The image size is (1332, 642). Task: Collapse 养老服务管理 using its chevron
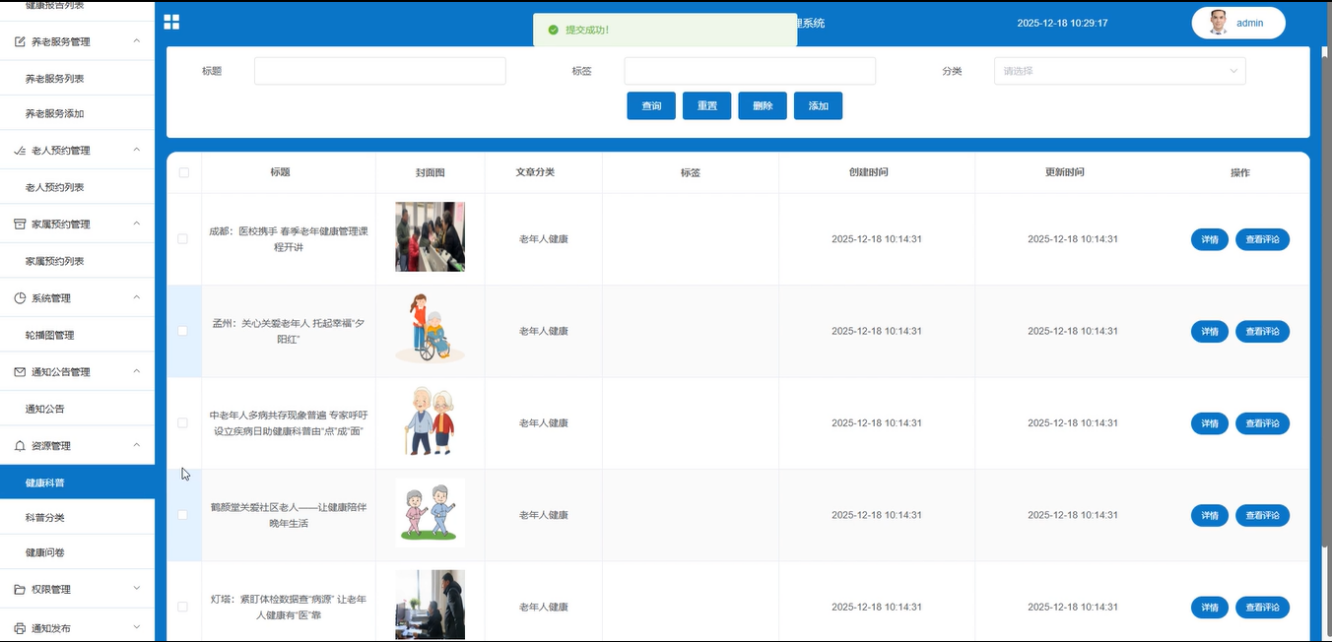[x=137, y=42]
